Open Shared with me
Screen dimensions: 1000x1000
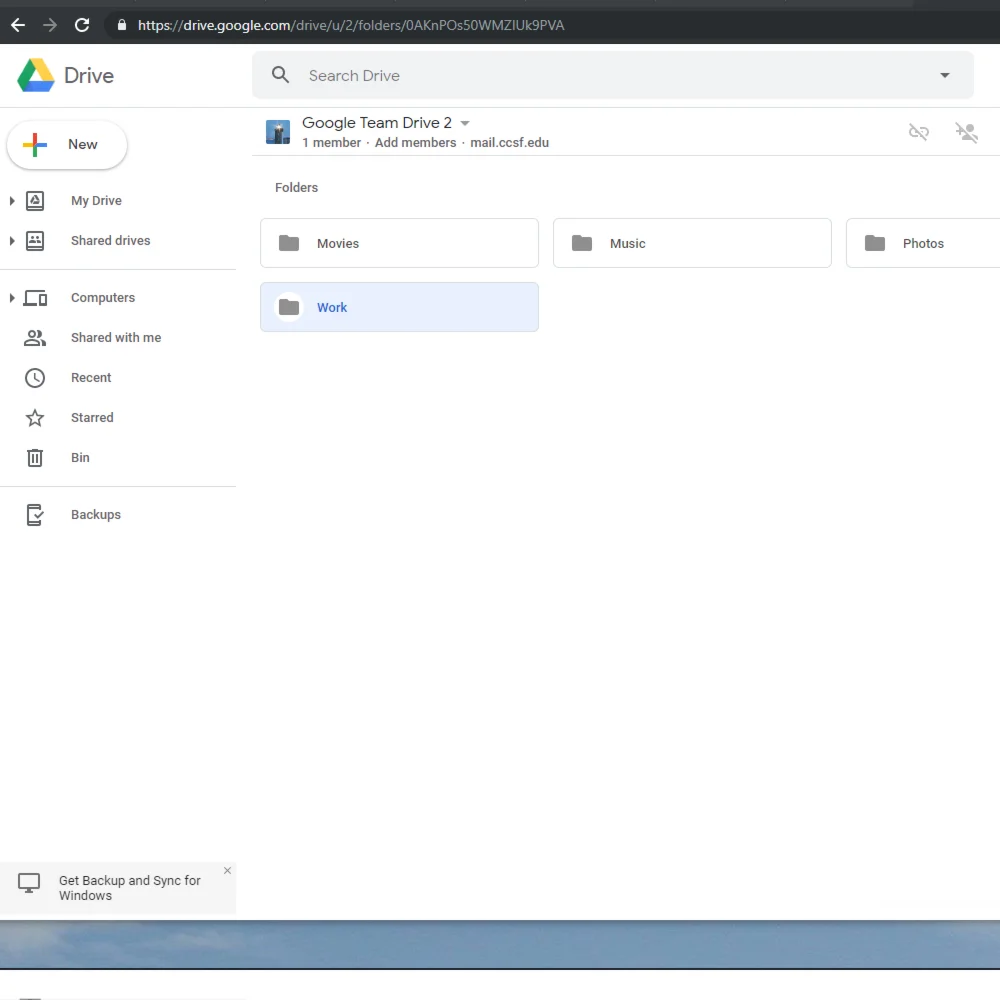tap(115, 338)
